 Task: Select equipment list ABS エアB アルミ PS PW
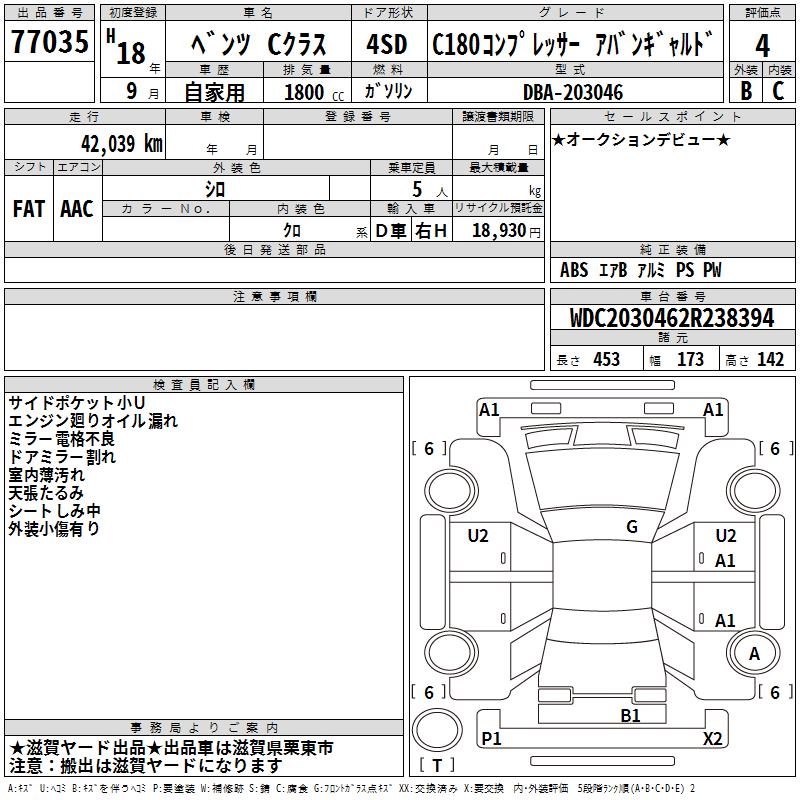tap(640, 270)
